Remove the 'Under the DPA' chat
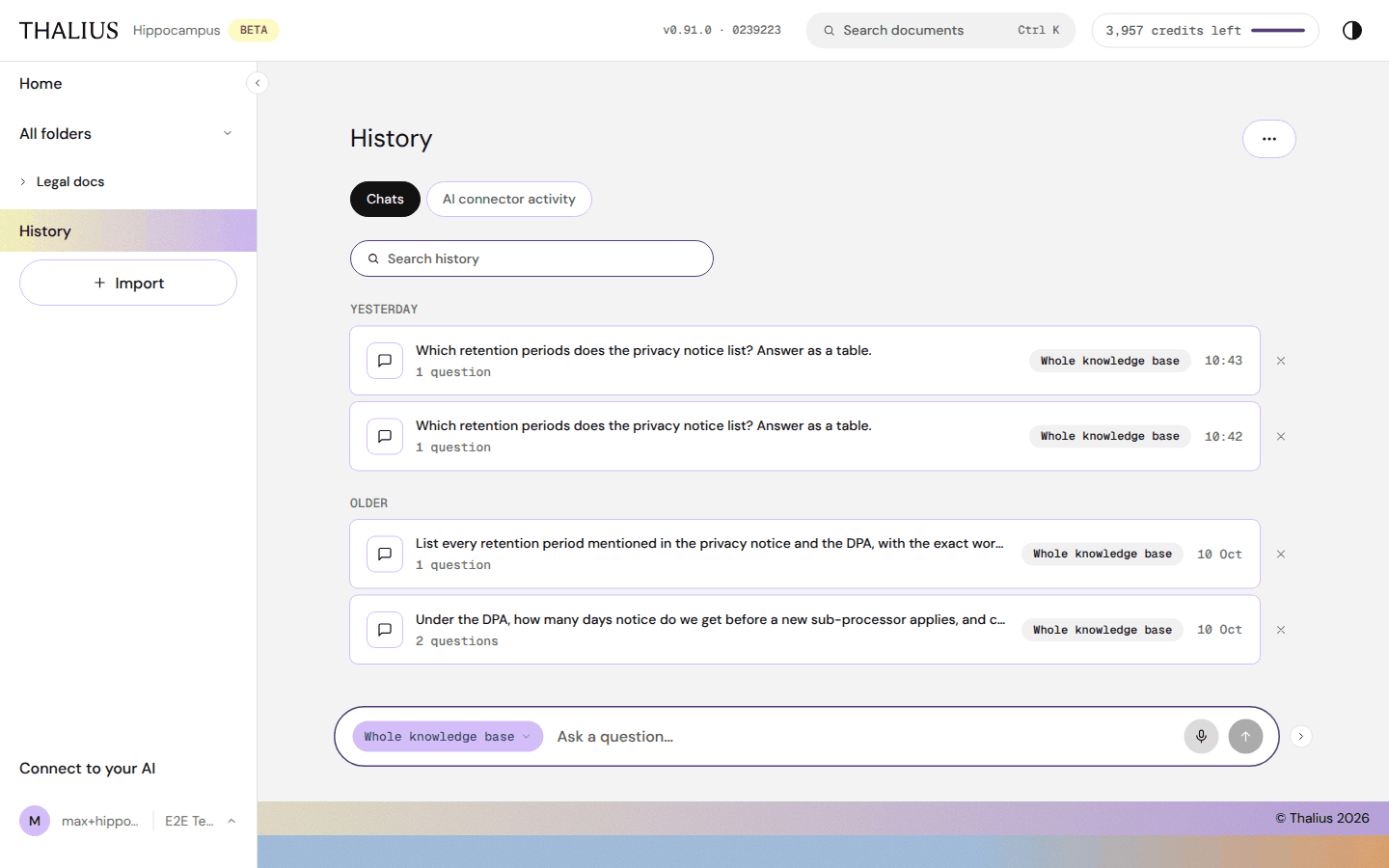Image resolution: width=1389 pixels, height=868 pixels. (x=1281, y=630)
